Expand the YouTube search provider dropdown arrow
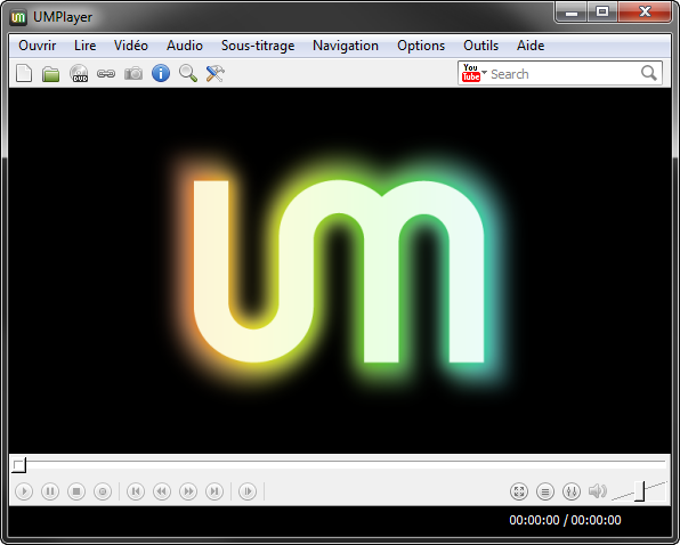 click(x=484, y=72)
